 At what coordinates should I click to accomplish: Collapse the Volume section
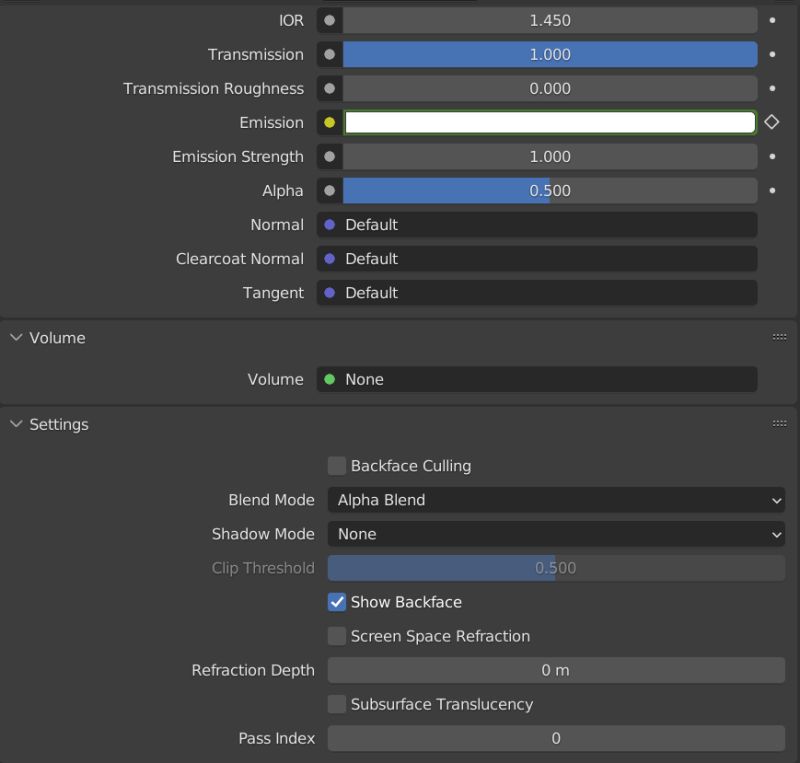pos(16,338)
